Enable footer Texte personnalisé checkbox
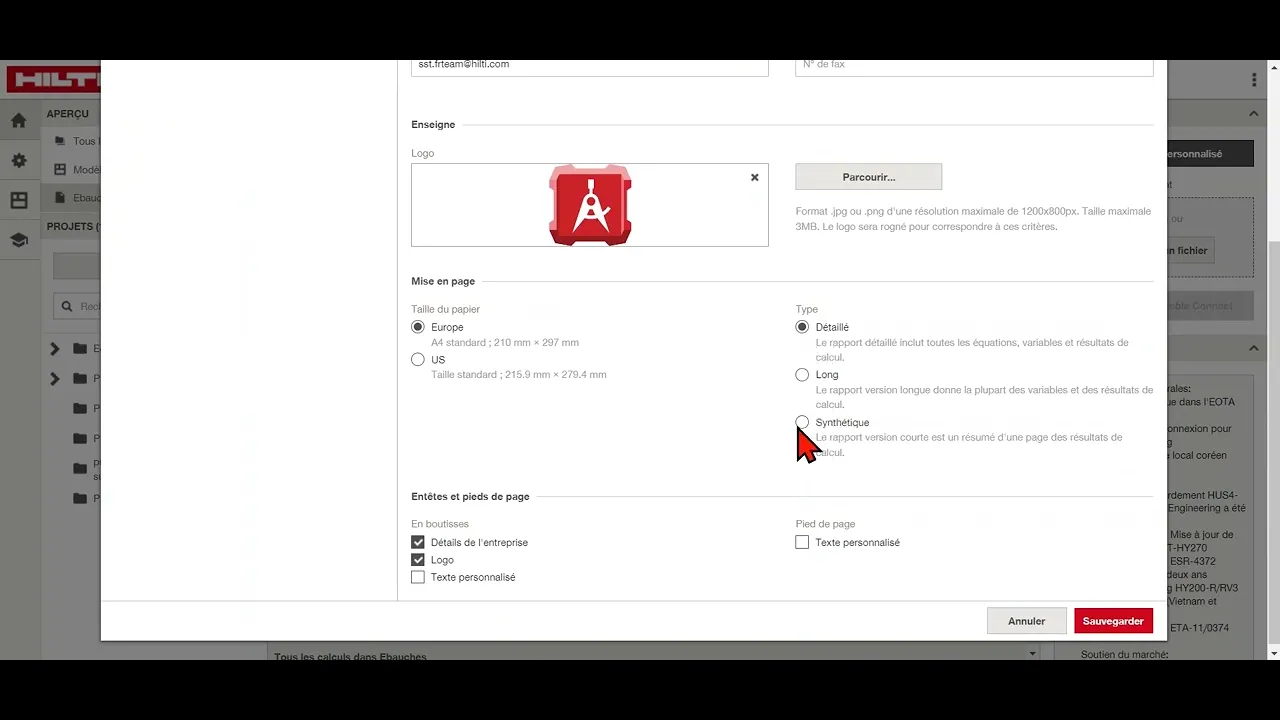 [802, 542]
